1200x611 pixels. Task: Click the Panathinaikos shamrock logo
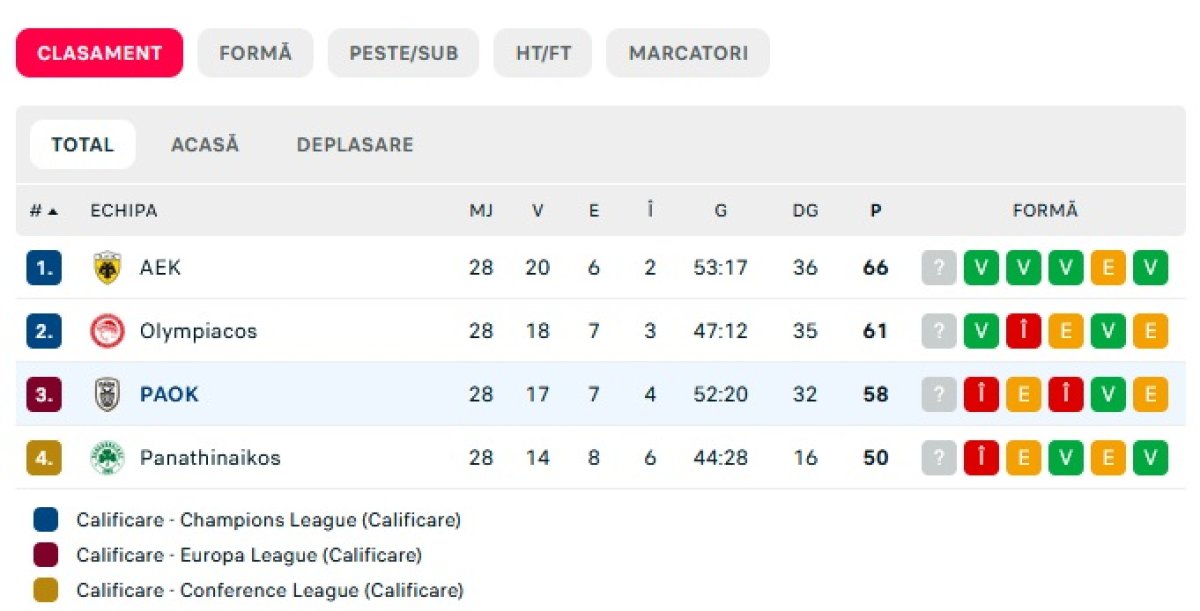tap(107, 458)
